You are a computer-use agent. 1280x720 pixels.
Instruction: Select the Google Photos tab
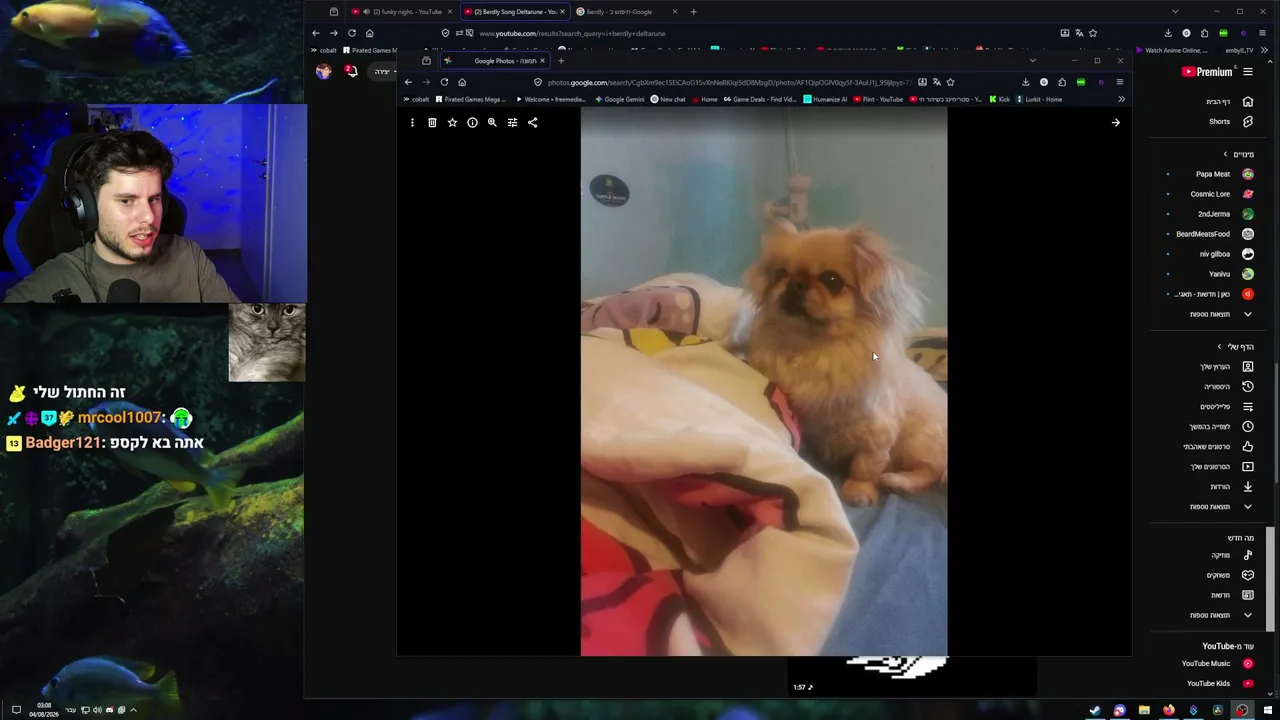[x=493, y=61]
